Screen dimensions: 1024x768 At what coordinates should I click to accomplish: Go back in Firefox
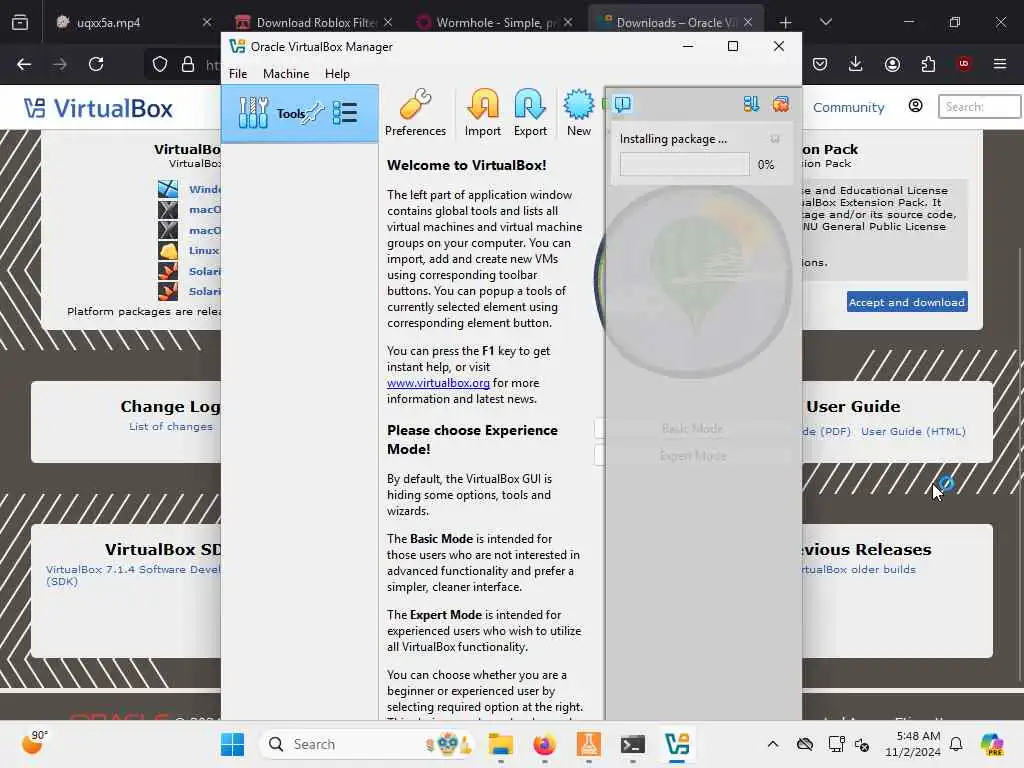[x=24, y=64]
